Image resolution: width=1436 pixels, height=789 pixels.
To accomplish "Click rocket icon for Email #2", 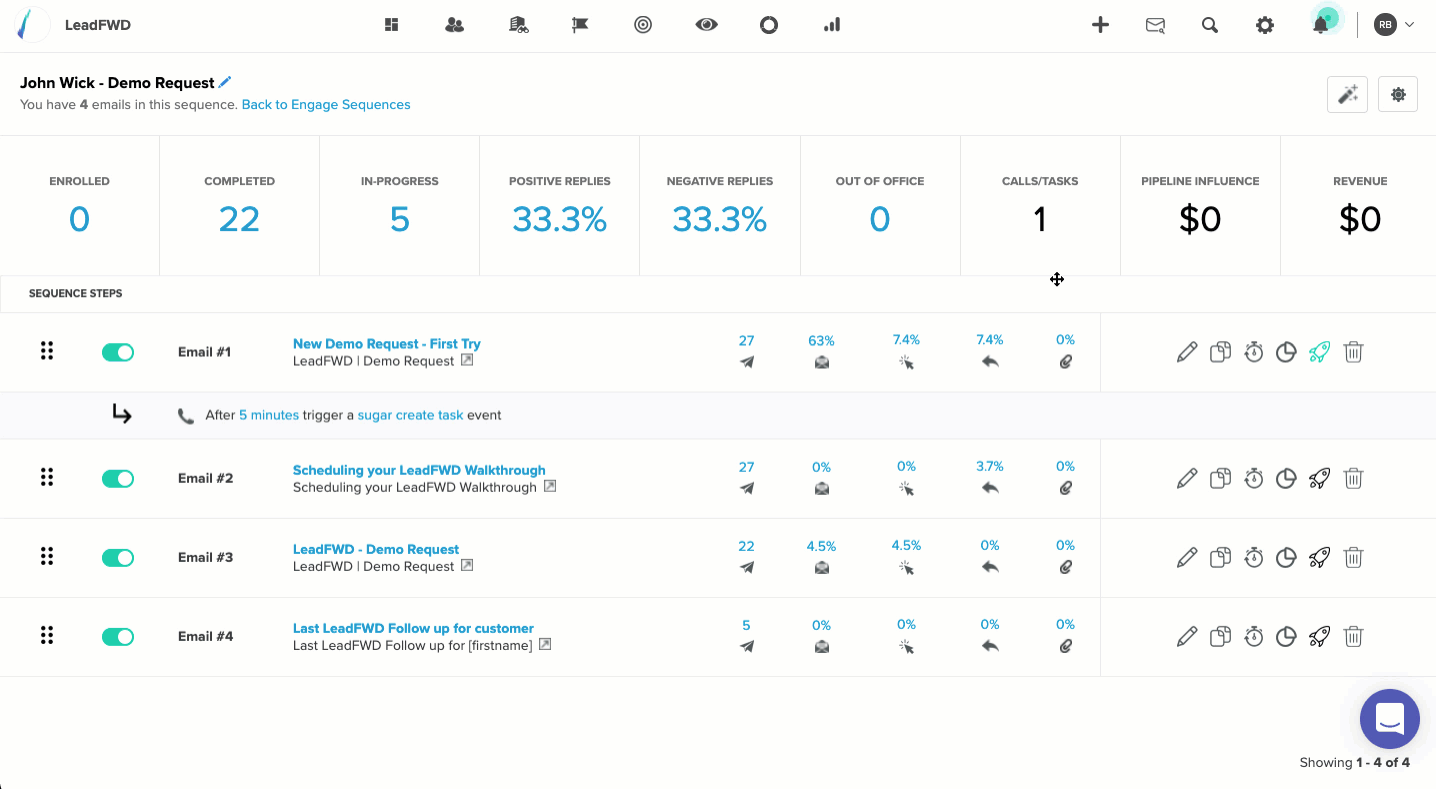I will tap(1320, 478).
